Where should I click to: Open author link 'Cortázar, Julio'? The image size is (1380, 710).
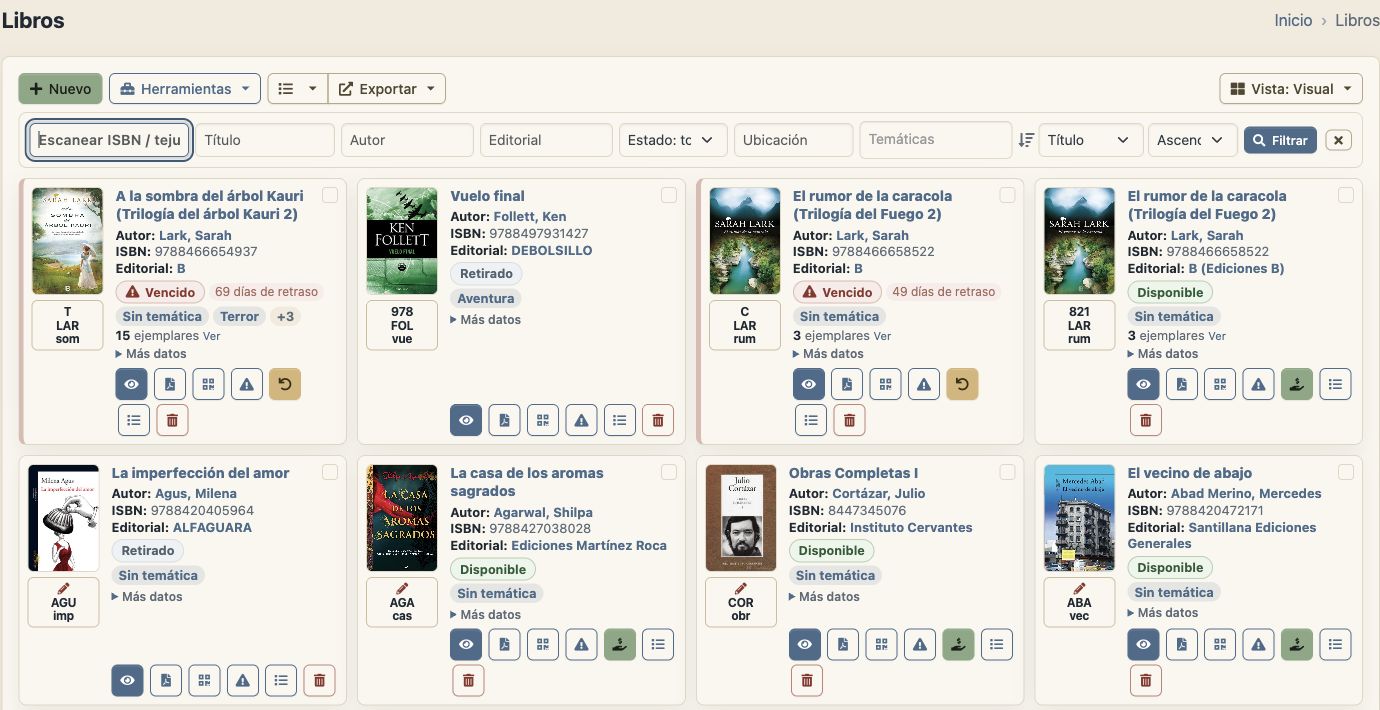879,493
